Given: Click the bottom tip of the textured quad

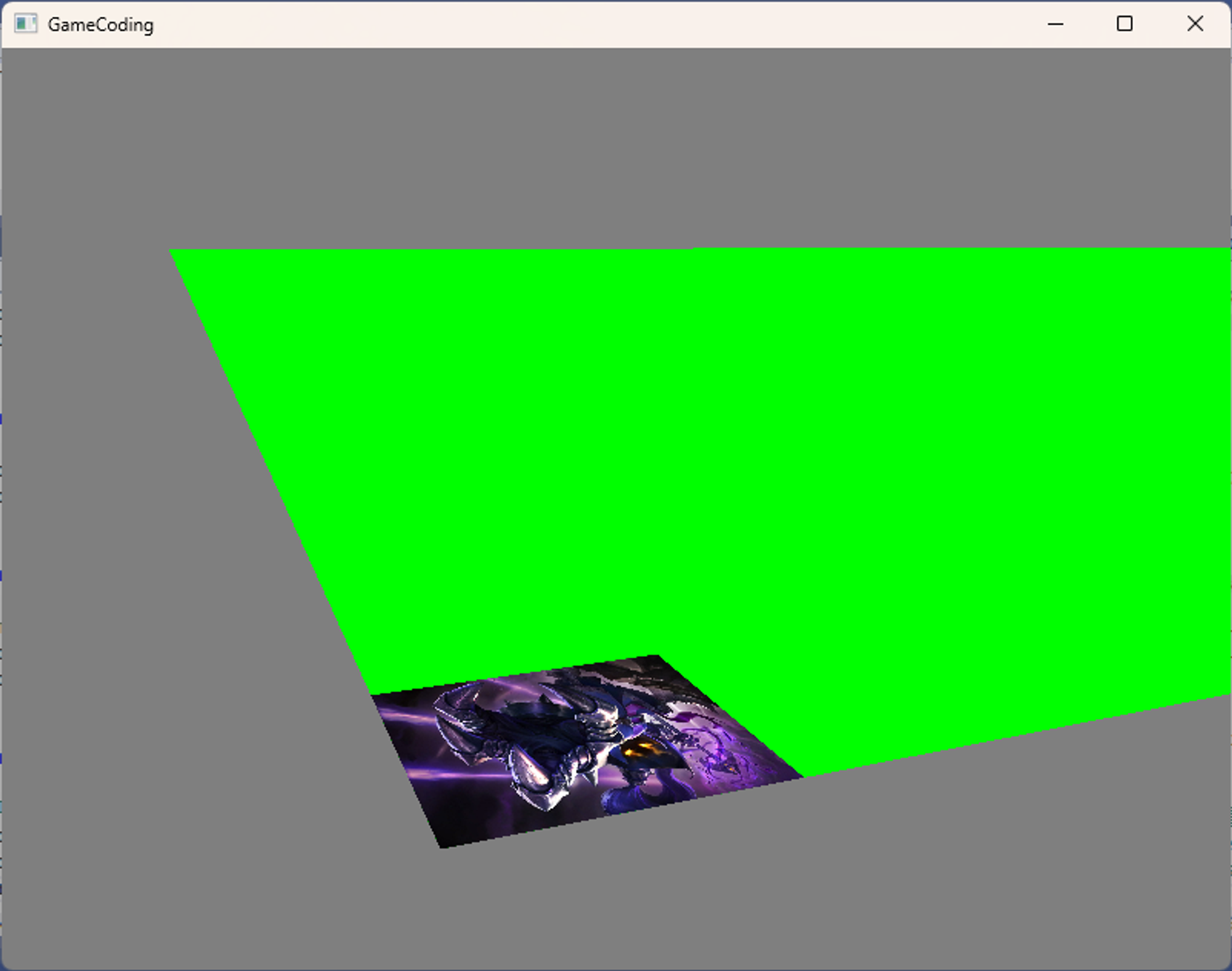Looking at the screenshot, I should (442, 845).
